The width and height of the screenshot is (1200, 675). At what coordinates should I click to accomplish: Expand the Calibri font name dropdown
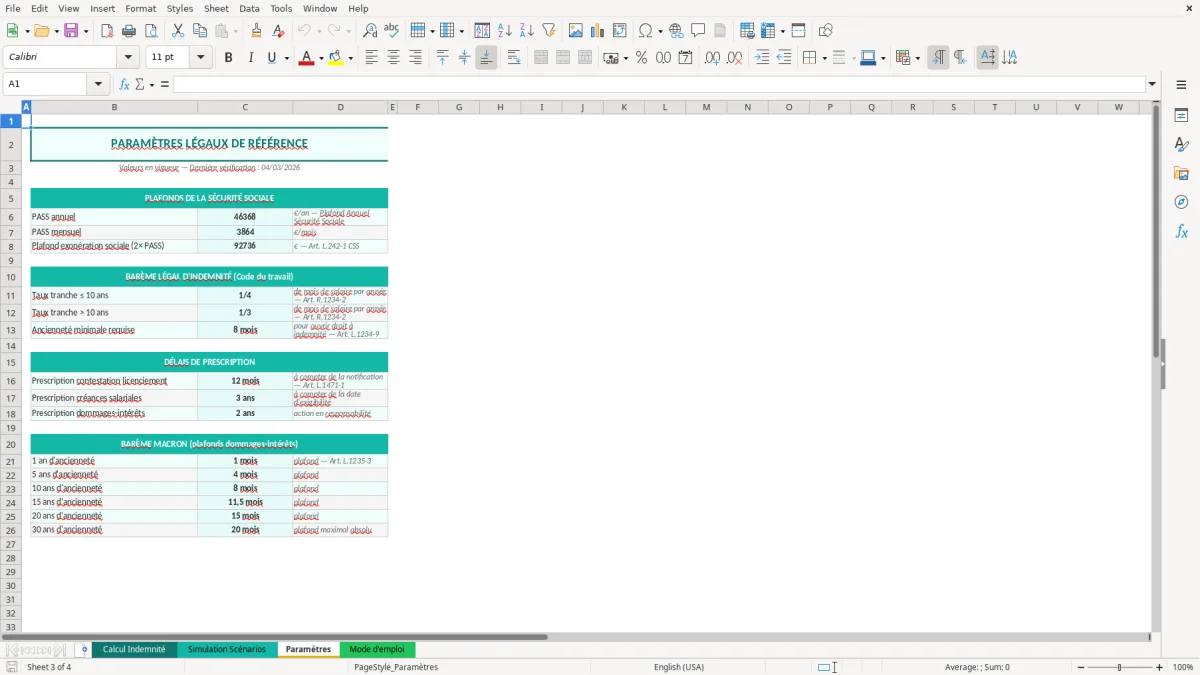pos(127,58)
